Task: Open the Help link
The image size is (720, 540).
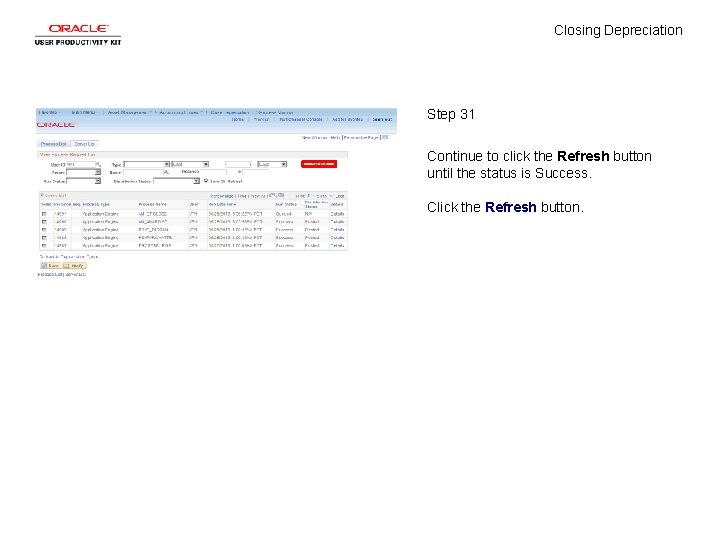Action: point(335,137)
